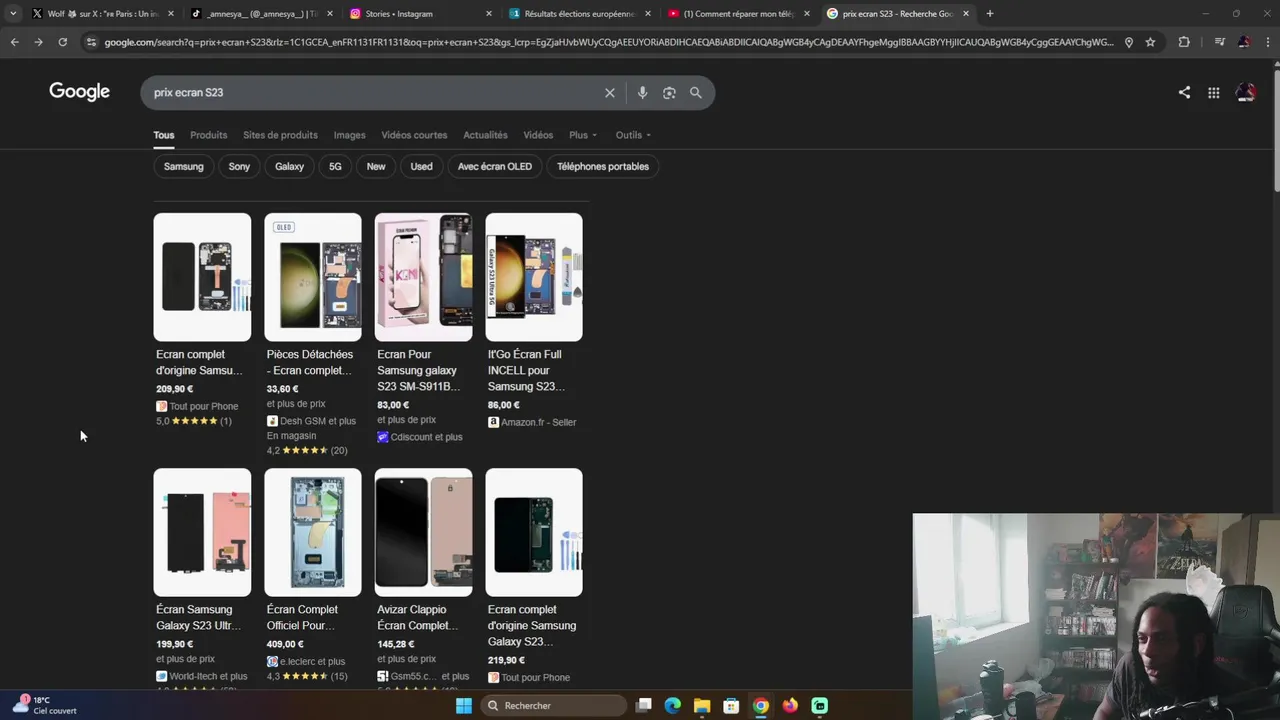Viewport: 1280px width, 720px height.
Task: Open the Ecran Pour Samsung galaxy S23 SM-S911B product
Action: tap(423, 328)
